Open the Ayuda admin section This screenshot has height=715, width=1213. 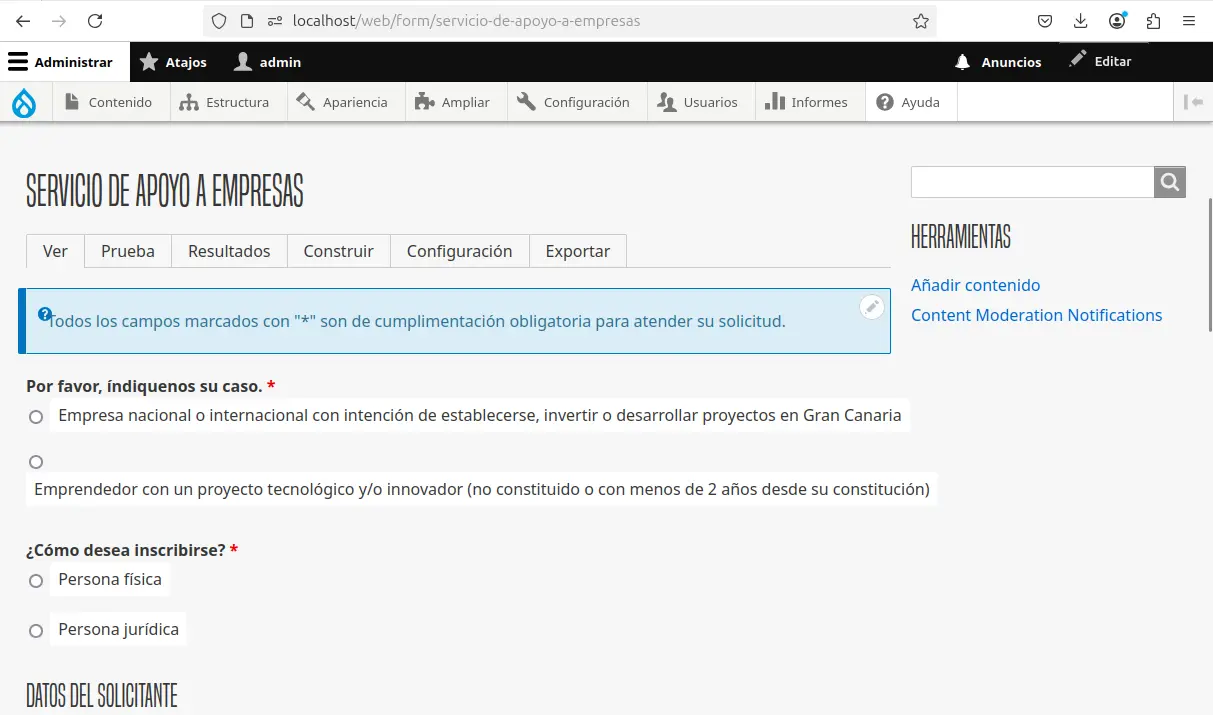tap(910, 101)
